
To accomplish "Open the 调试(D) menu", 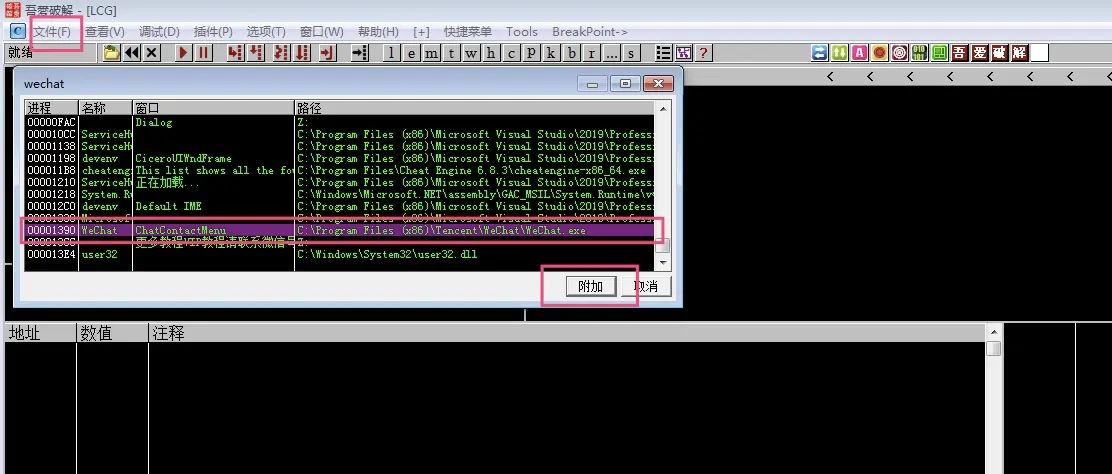I will click(159, 32).
